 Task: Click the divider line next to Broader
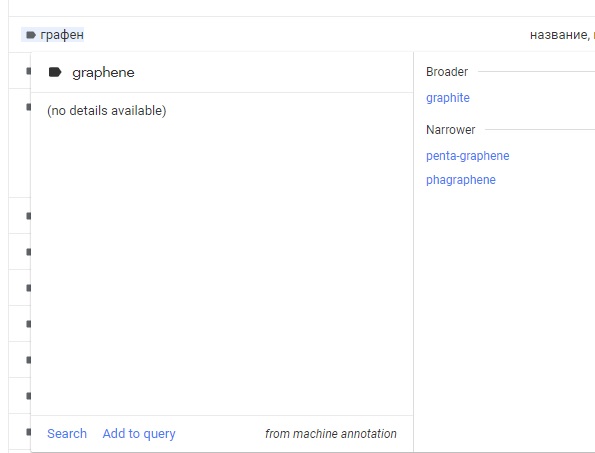click(x=537, y=71)
